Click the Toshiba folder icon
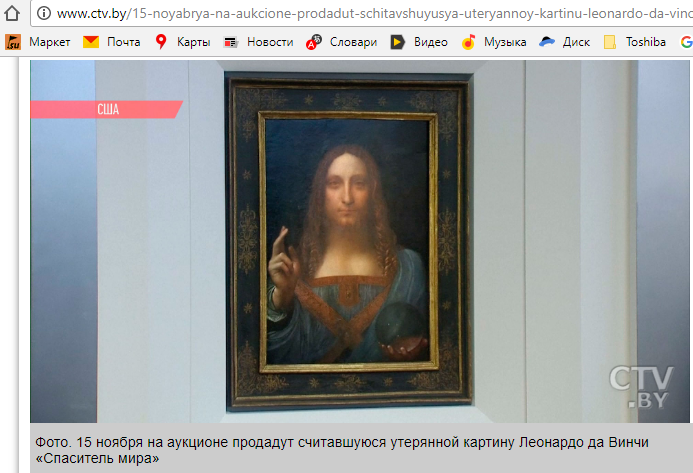The height and width of the screenshot is (473, 693). [x=610, y=42]
